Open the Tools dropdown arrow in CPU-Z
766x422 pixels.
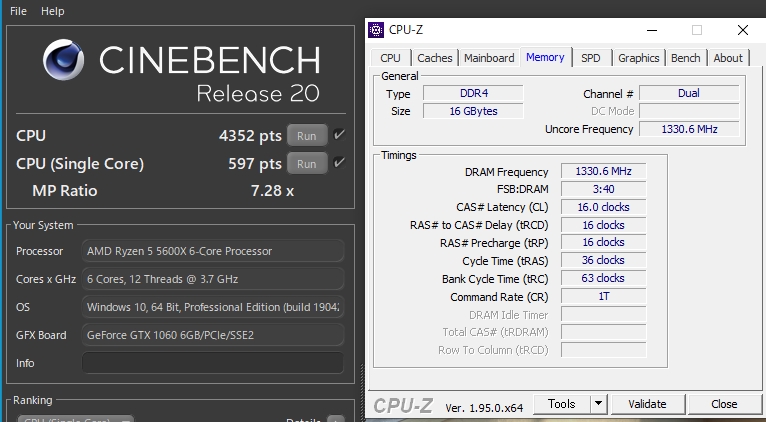pos(598,404)
